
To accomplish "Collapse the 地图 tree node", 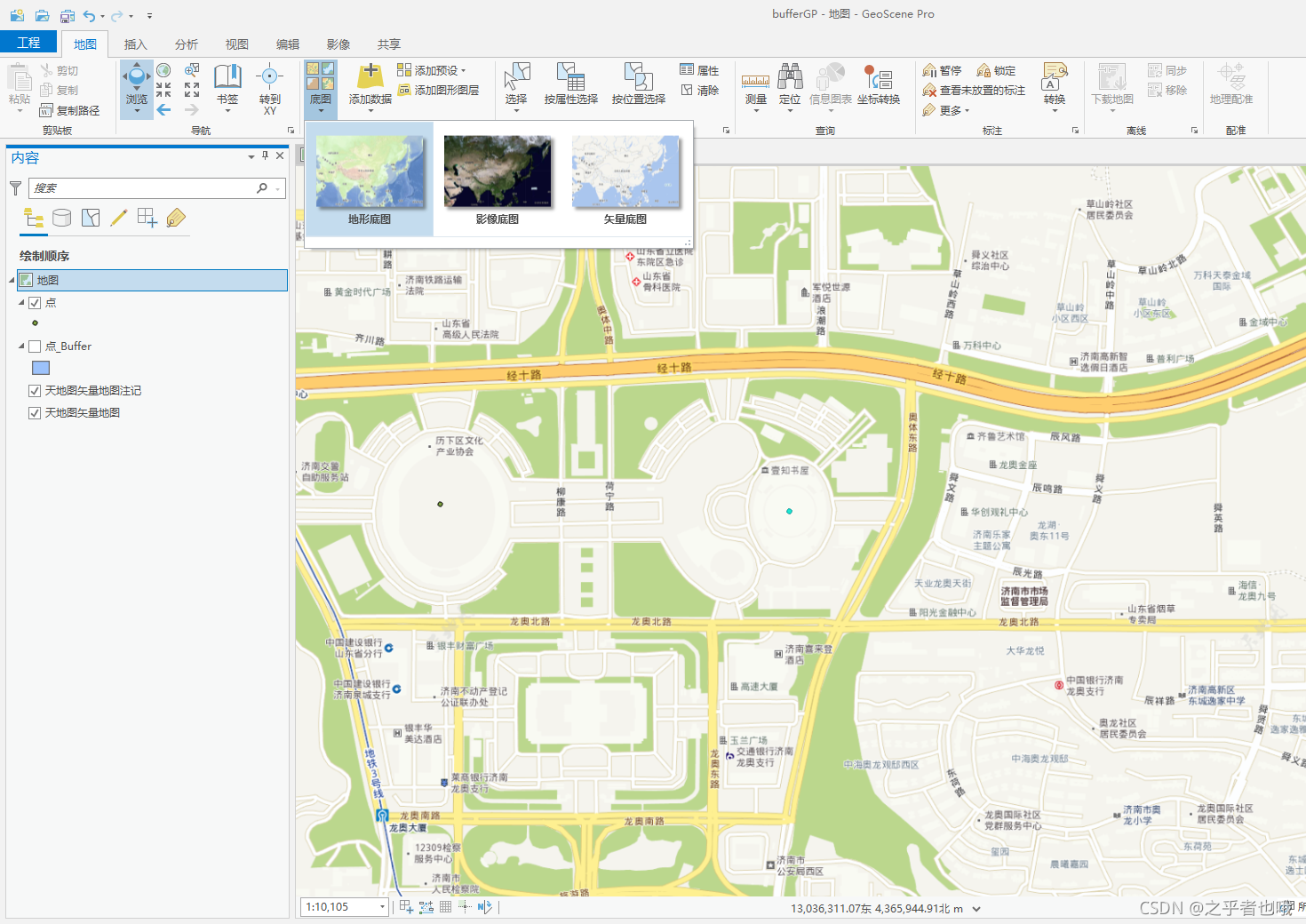I will coord(12,281).
